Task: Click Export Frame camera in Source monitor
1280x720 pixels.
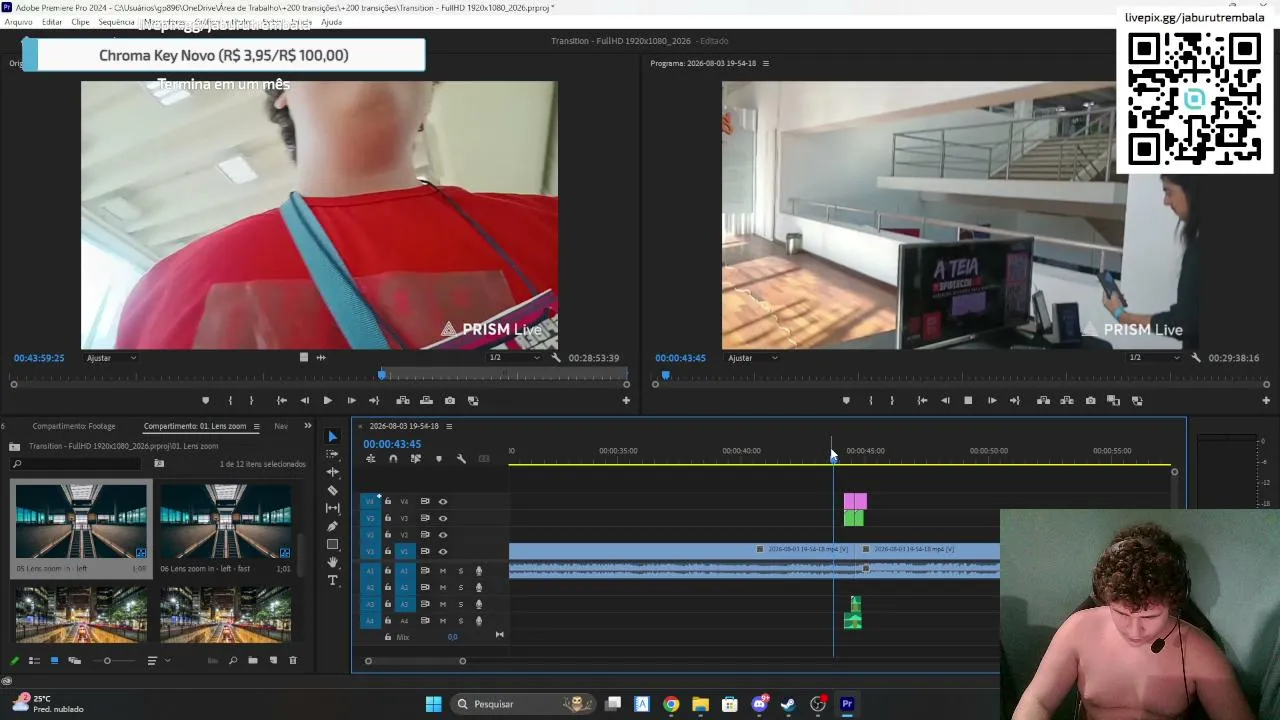Action: (x=450, y=401)
